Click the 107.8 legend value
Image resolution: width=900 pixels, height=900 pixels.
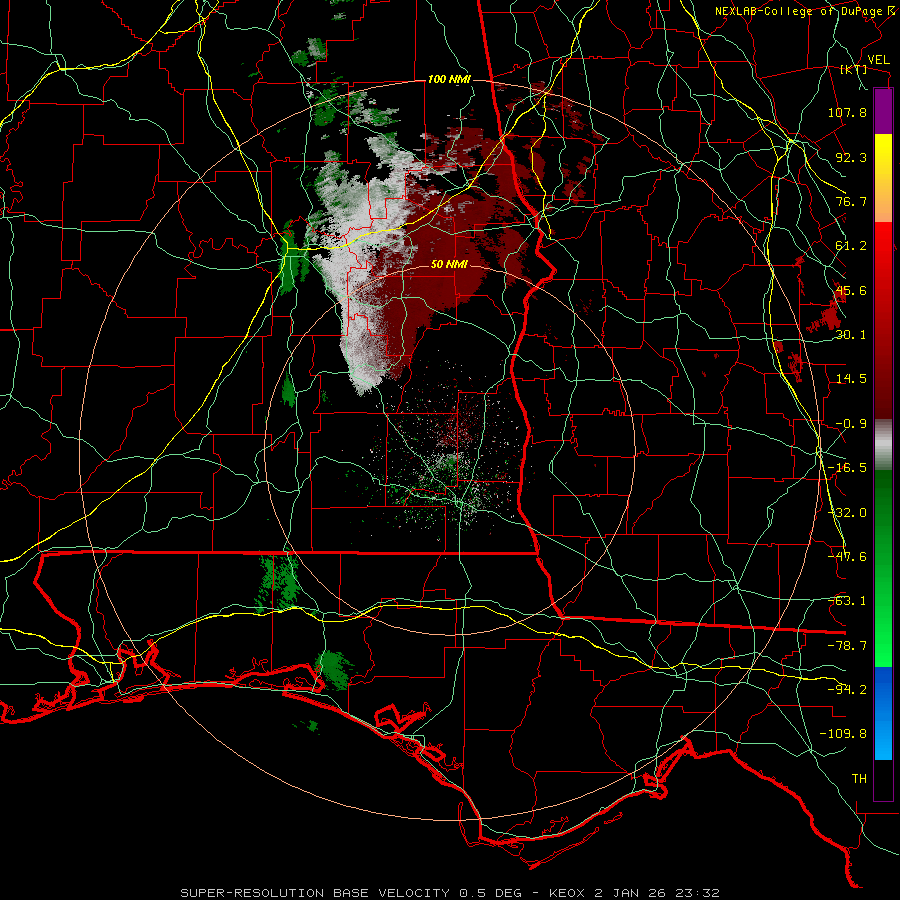point(847,112)
